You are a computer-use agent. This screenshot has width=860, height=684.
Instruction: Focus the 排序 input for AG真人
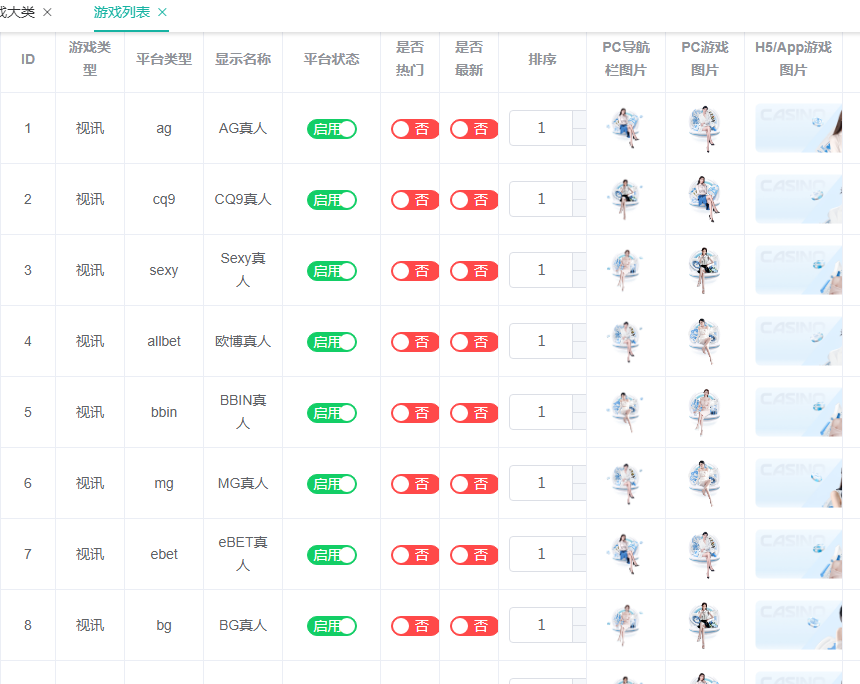click(x=541, y=128)
